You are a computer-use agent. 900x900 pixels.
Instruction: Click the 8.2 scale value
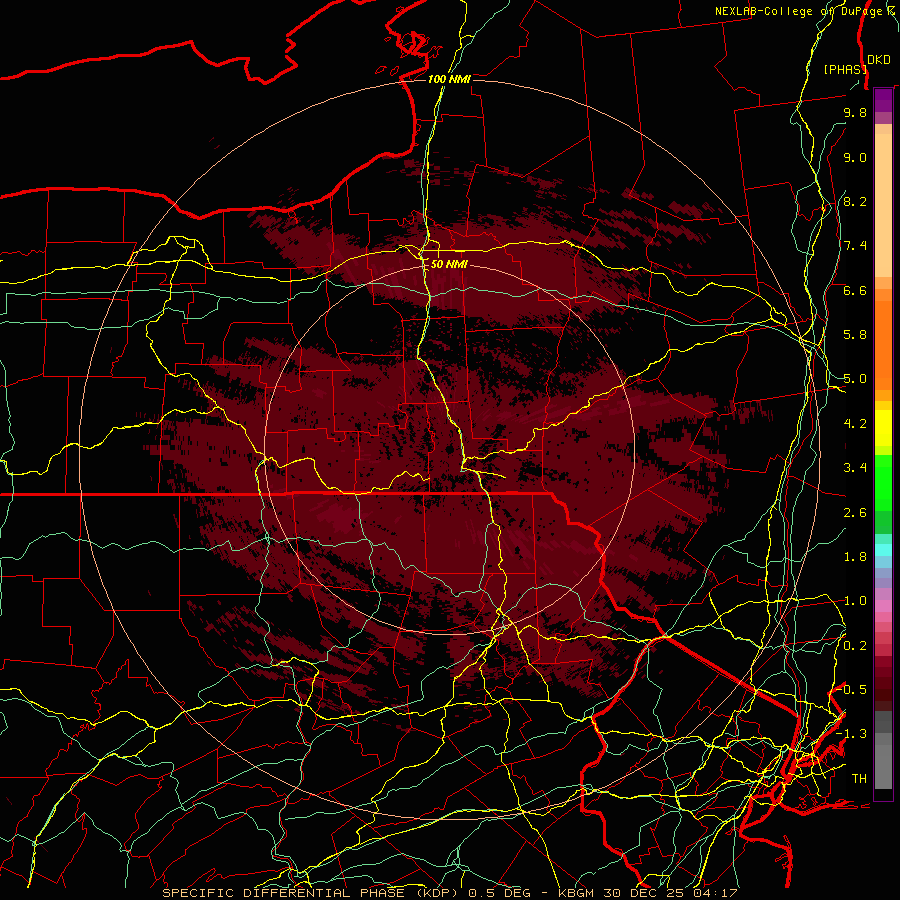click(855, 201)
